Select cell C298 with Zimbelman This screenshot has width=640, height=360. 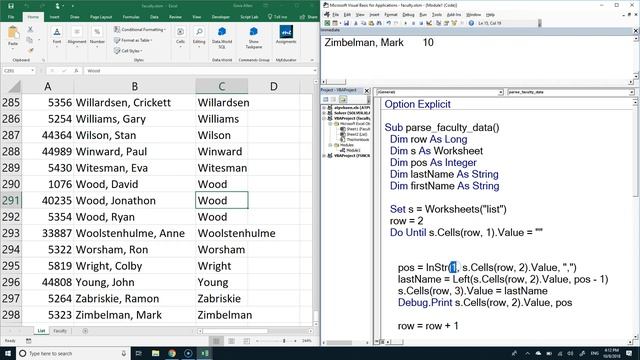tap(221, 315)
